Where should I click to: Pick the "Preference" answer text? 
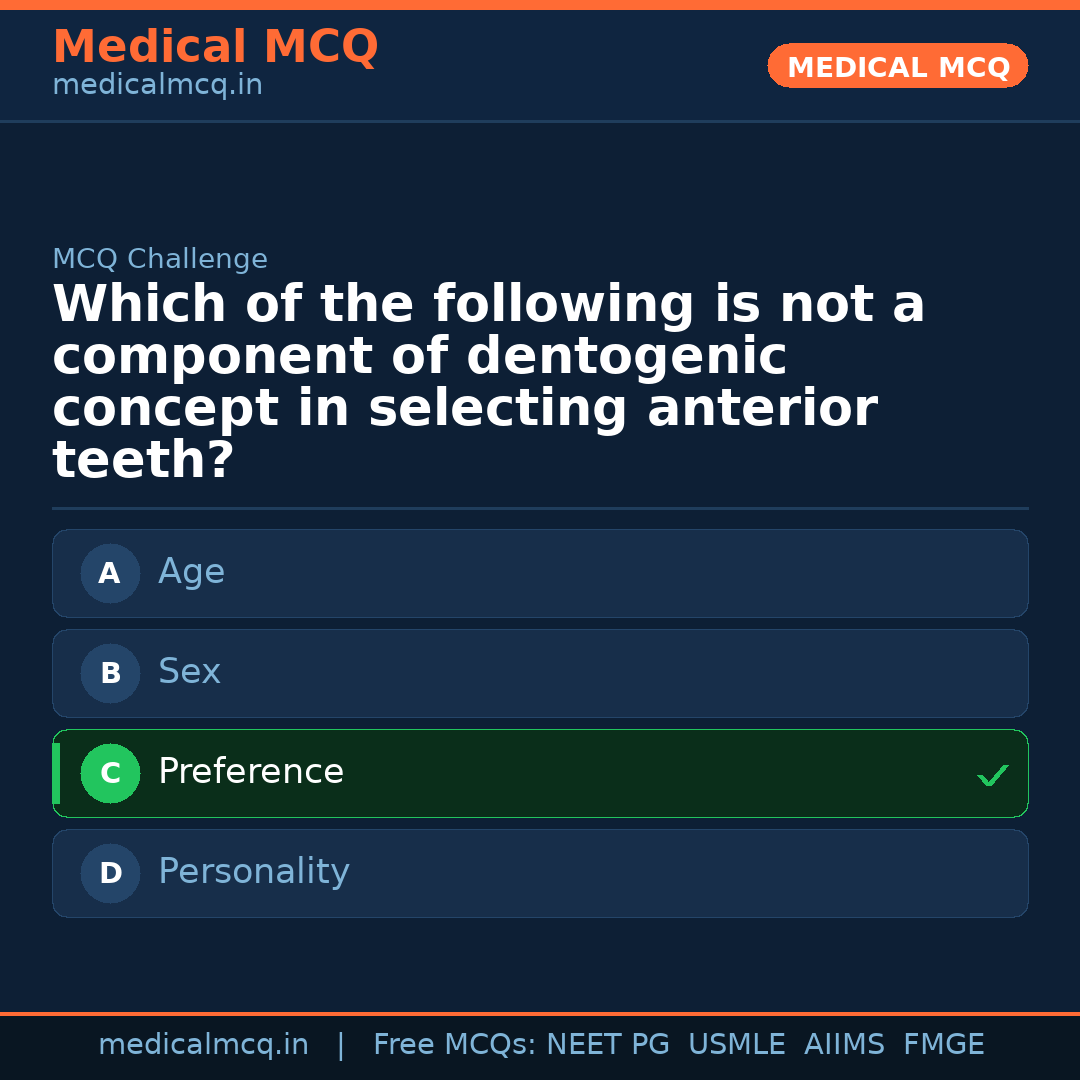(251, 772)
